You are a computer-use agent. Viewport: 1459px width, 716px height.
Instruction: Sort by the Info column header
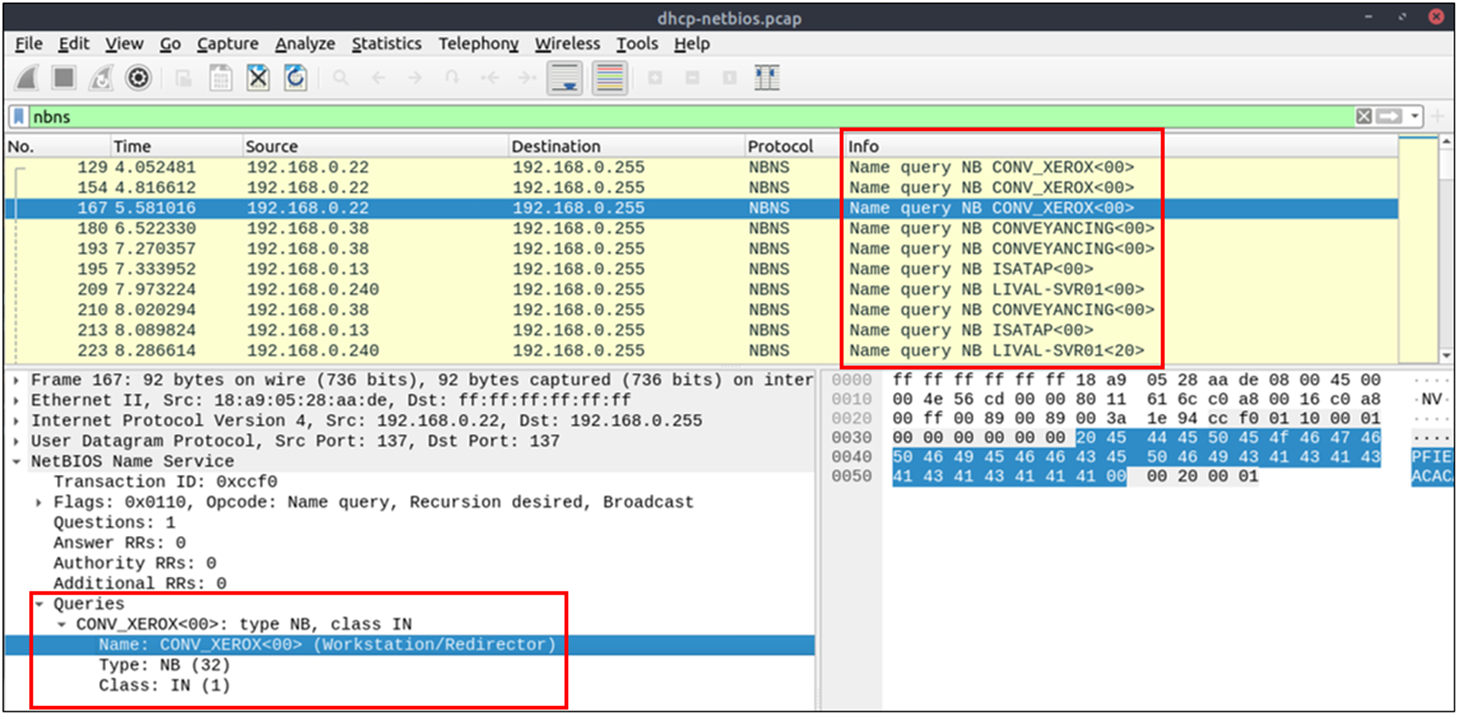click(x=1119, y=146)
